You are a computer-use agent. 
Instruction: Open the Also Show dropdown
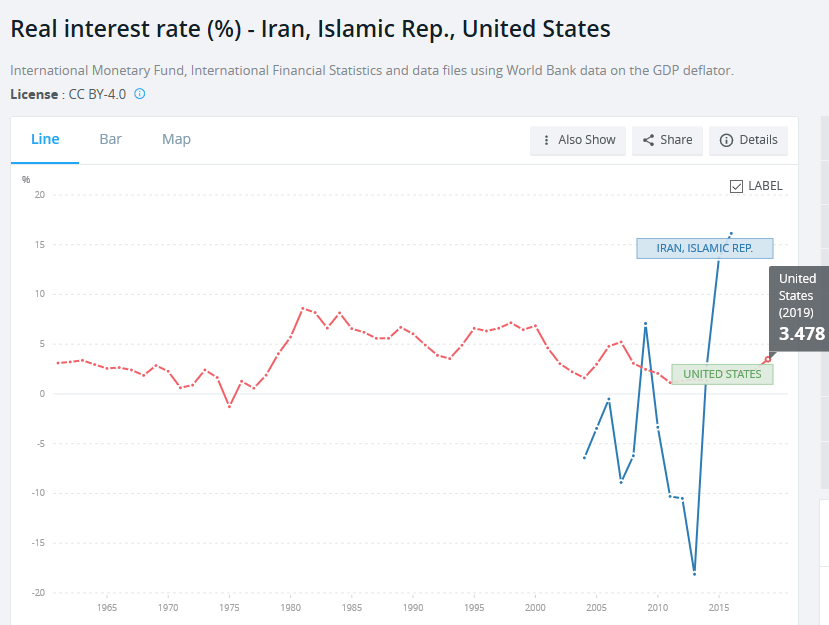(x=578, y=140)
